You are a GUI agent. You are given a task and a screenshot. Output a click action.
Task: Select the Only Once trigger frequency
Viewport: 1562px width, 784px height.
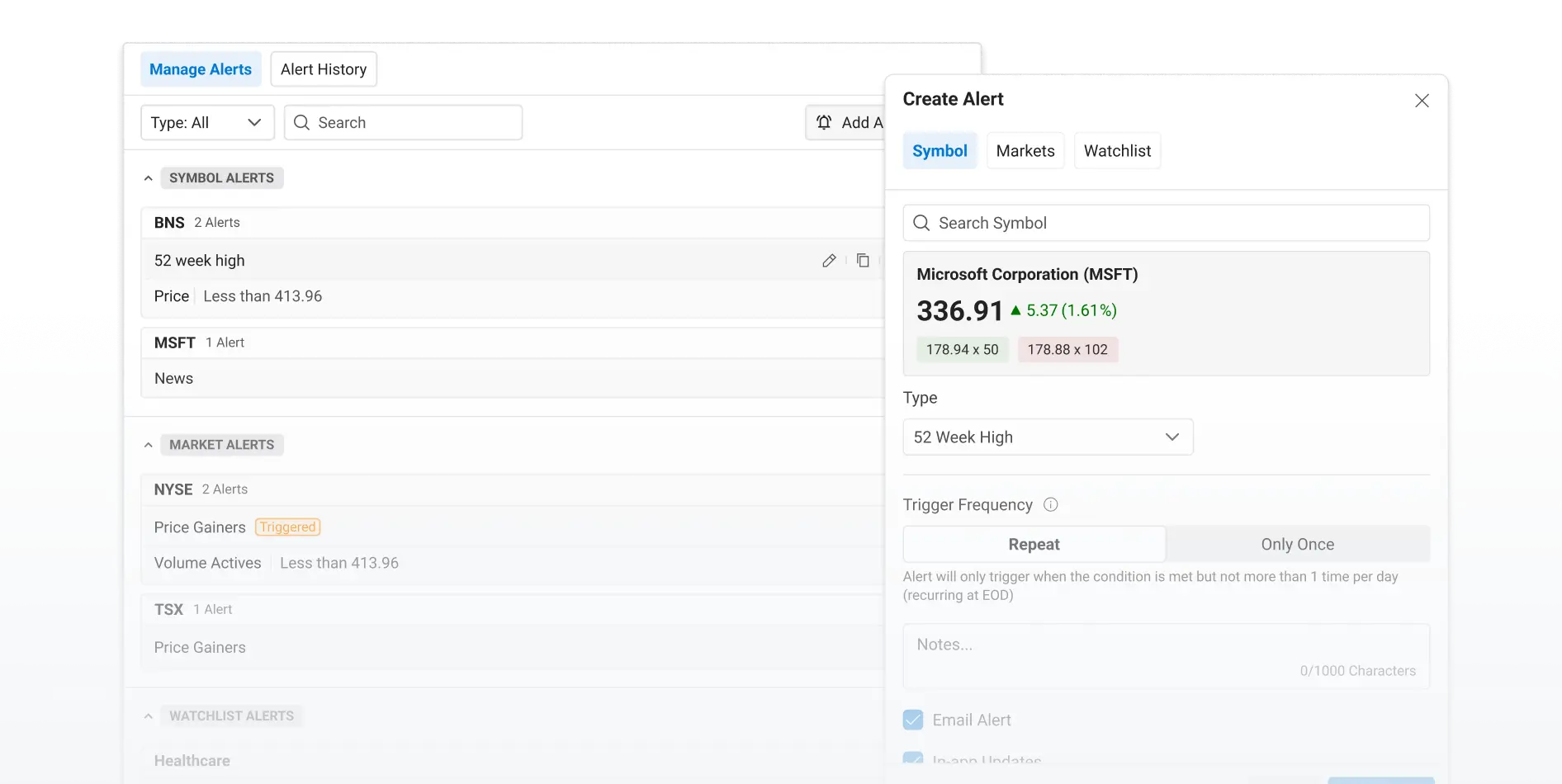1298,544
